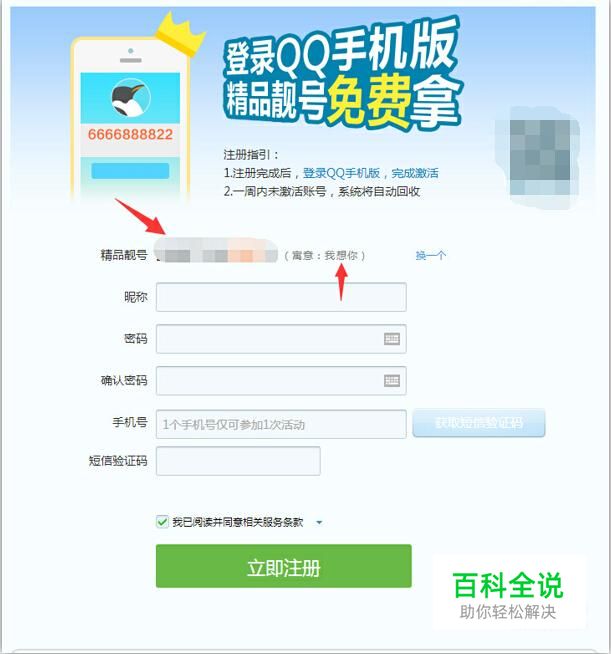Click the number 6666888822 on the phone
Image resolution: width=611 pixels, height=654 pixels.
(x=130, y=134)
